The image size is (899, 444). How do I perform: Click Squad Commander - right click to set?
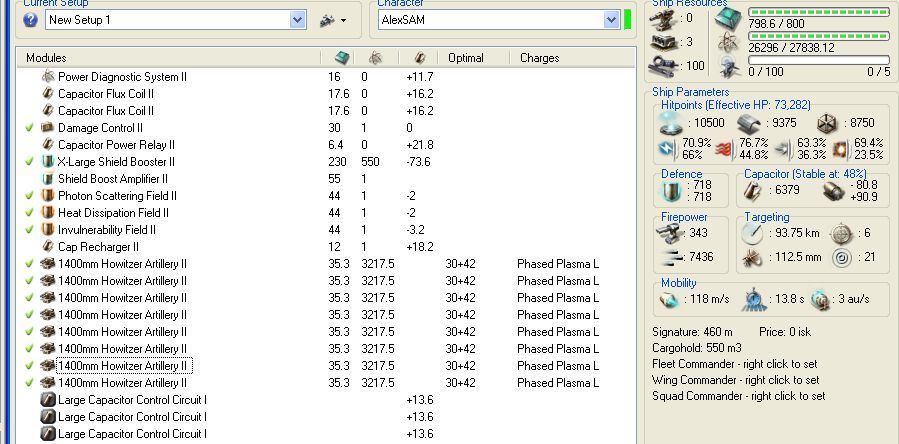pos(739,396)
